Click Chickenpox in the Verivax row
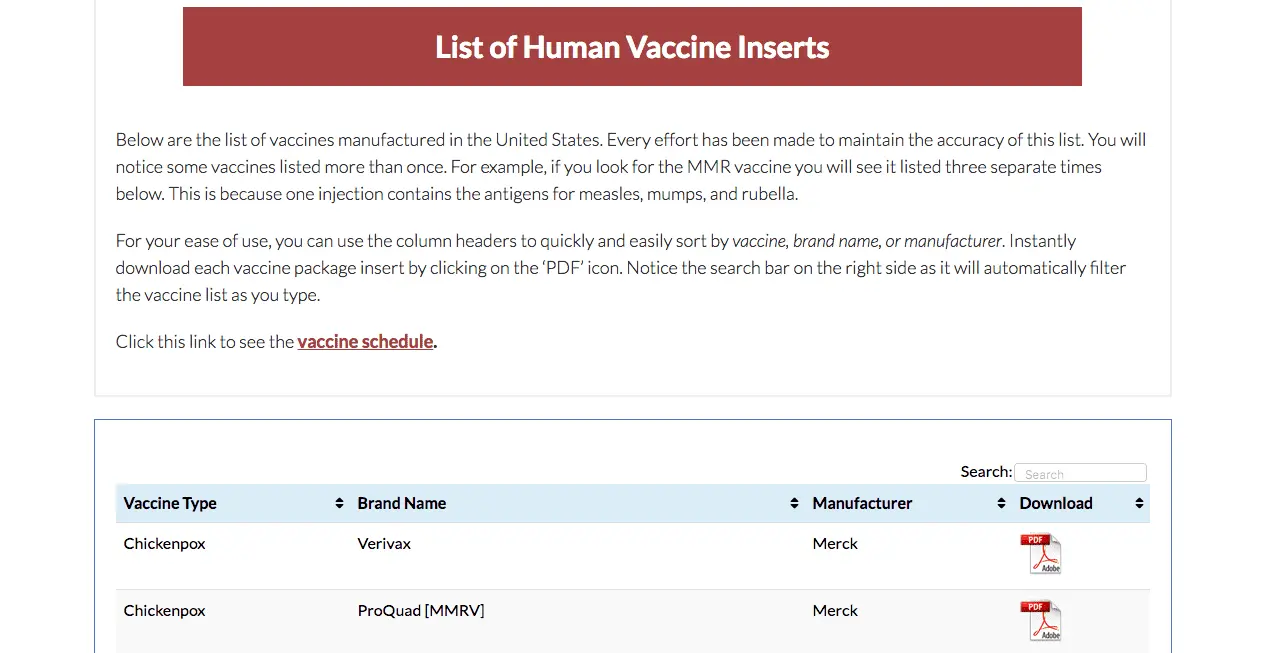Image resolution: width=1265 pixels, height=653 pixels. tap(165, 544)
